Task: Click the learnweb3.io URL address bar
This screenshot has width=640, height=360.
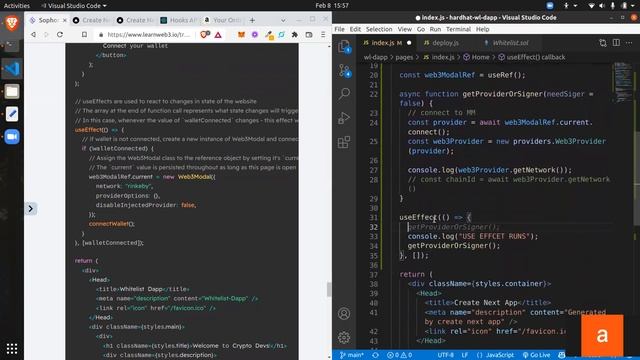Action: click(149, 35)
